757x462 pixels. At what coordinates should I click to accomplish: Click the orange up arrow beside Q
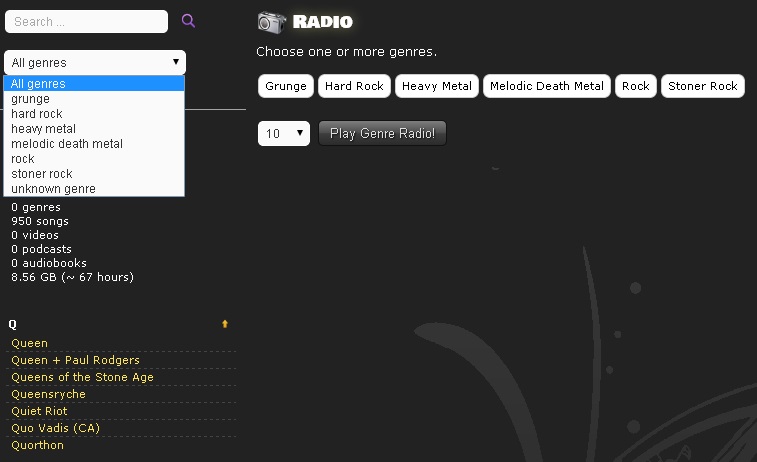[x=225, y=324]
